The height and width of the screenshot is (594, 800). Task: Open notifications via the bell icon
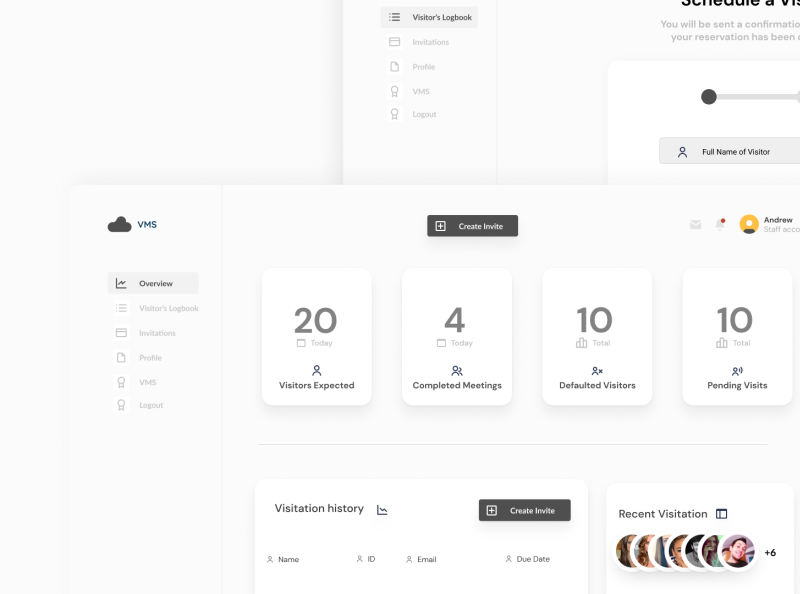point(720,224)
